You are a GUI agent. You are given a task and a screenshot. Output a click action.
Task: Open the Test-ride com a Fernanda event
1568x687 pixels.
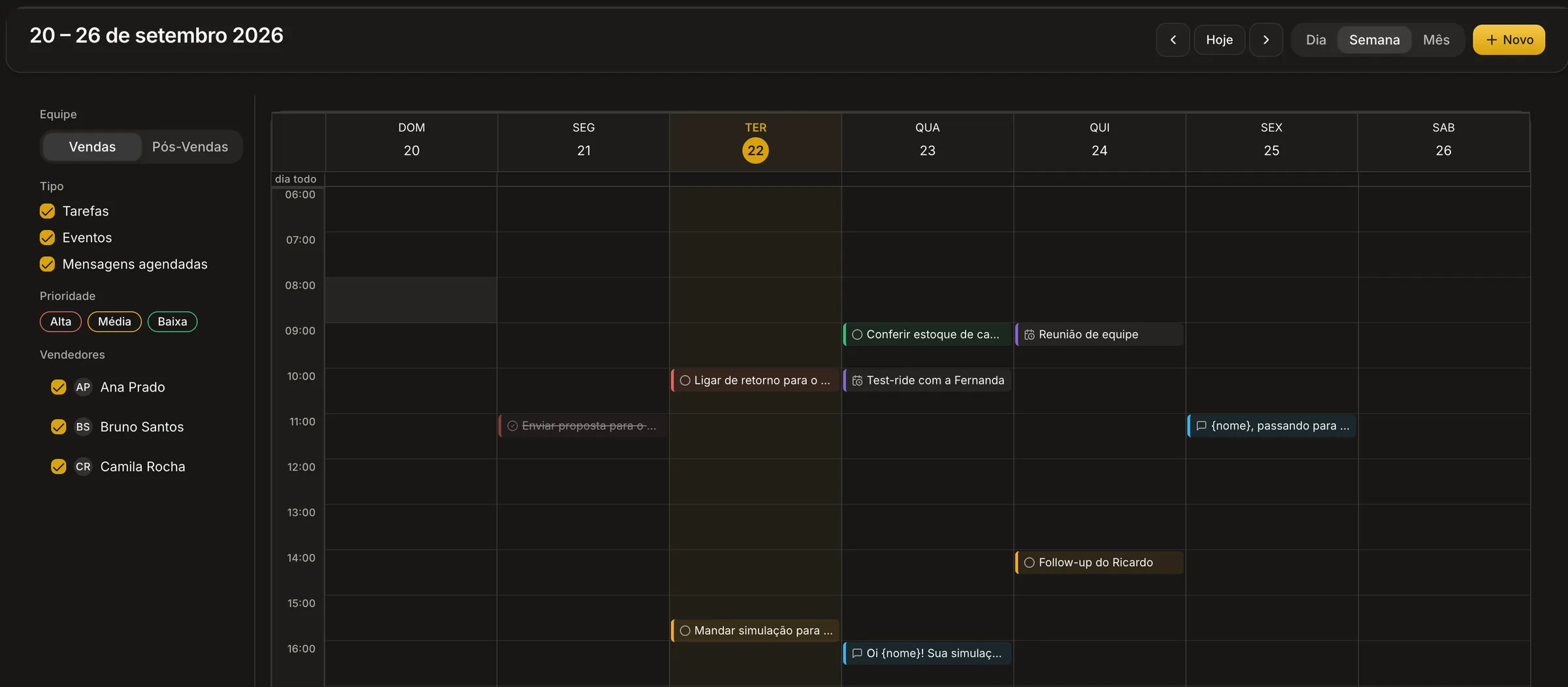(928, 380)
